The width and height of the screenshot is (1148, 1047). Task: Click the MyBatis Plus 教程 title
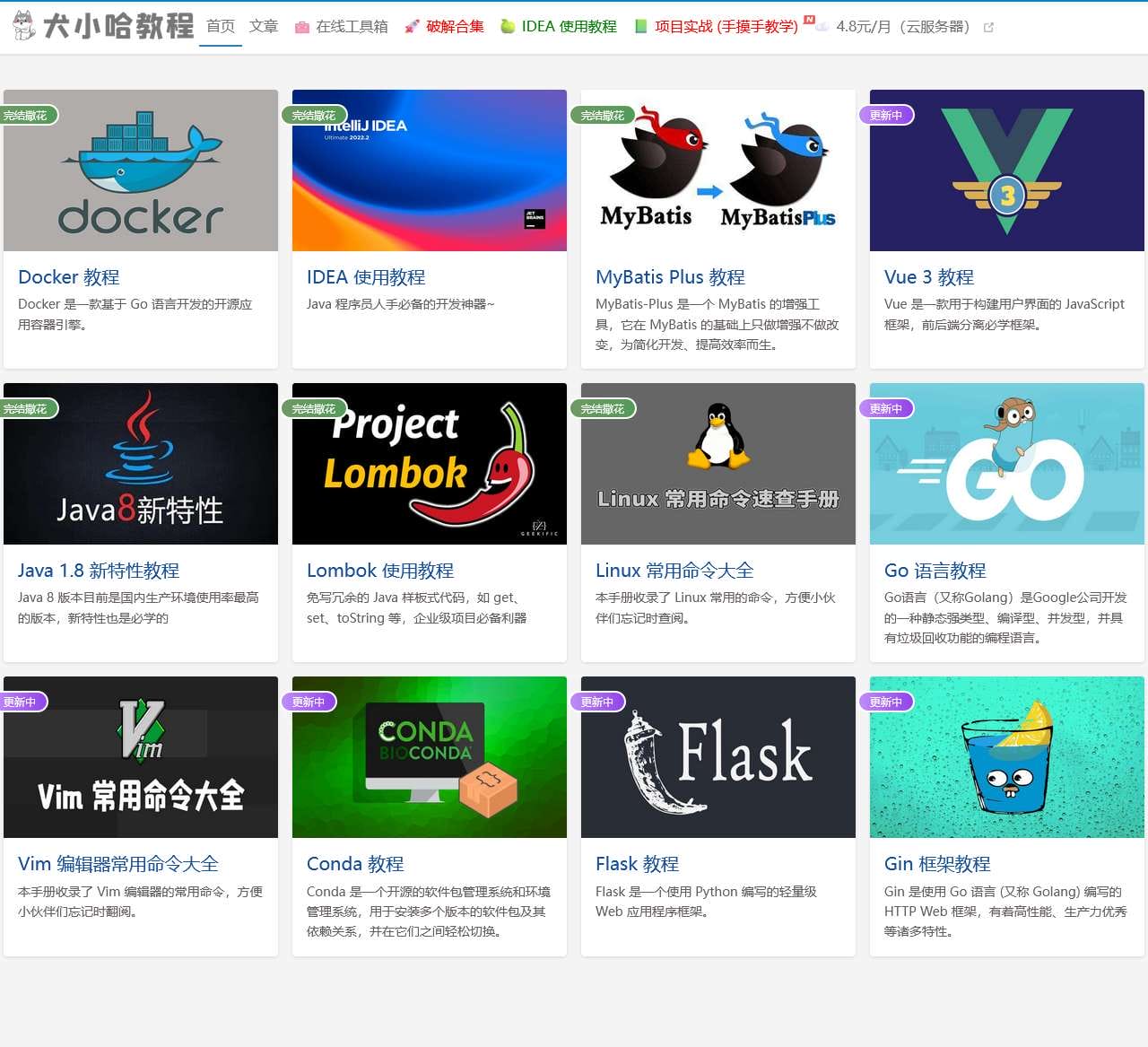pyautogui.click(x=670, y=277)
